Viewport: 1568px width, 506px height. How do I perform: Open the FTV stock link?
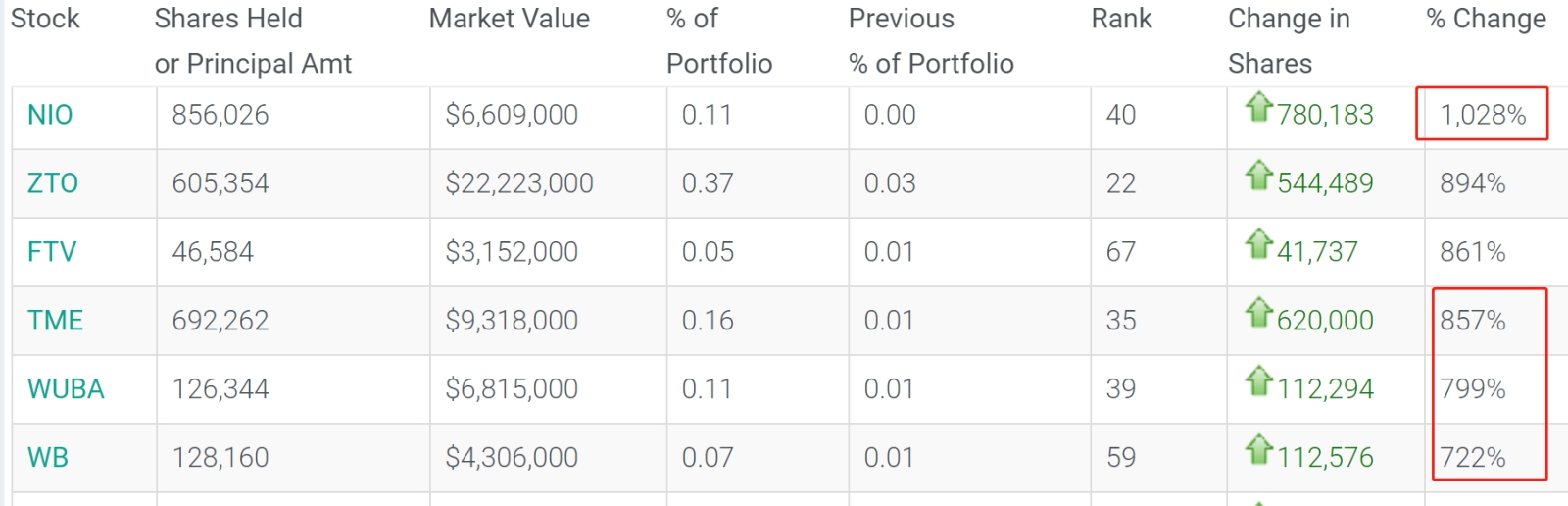click(x=52, y=252)
